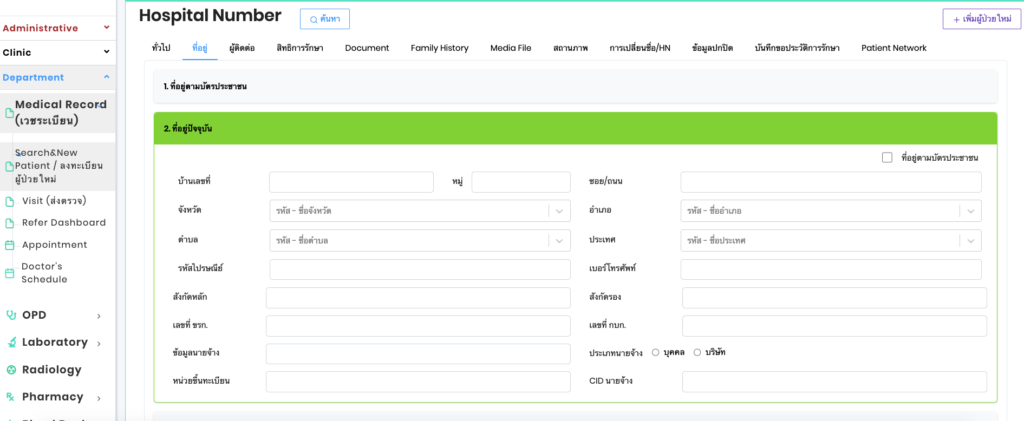Click the Appointment calendar icon

10,245
